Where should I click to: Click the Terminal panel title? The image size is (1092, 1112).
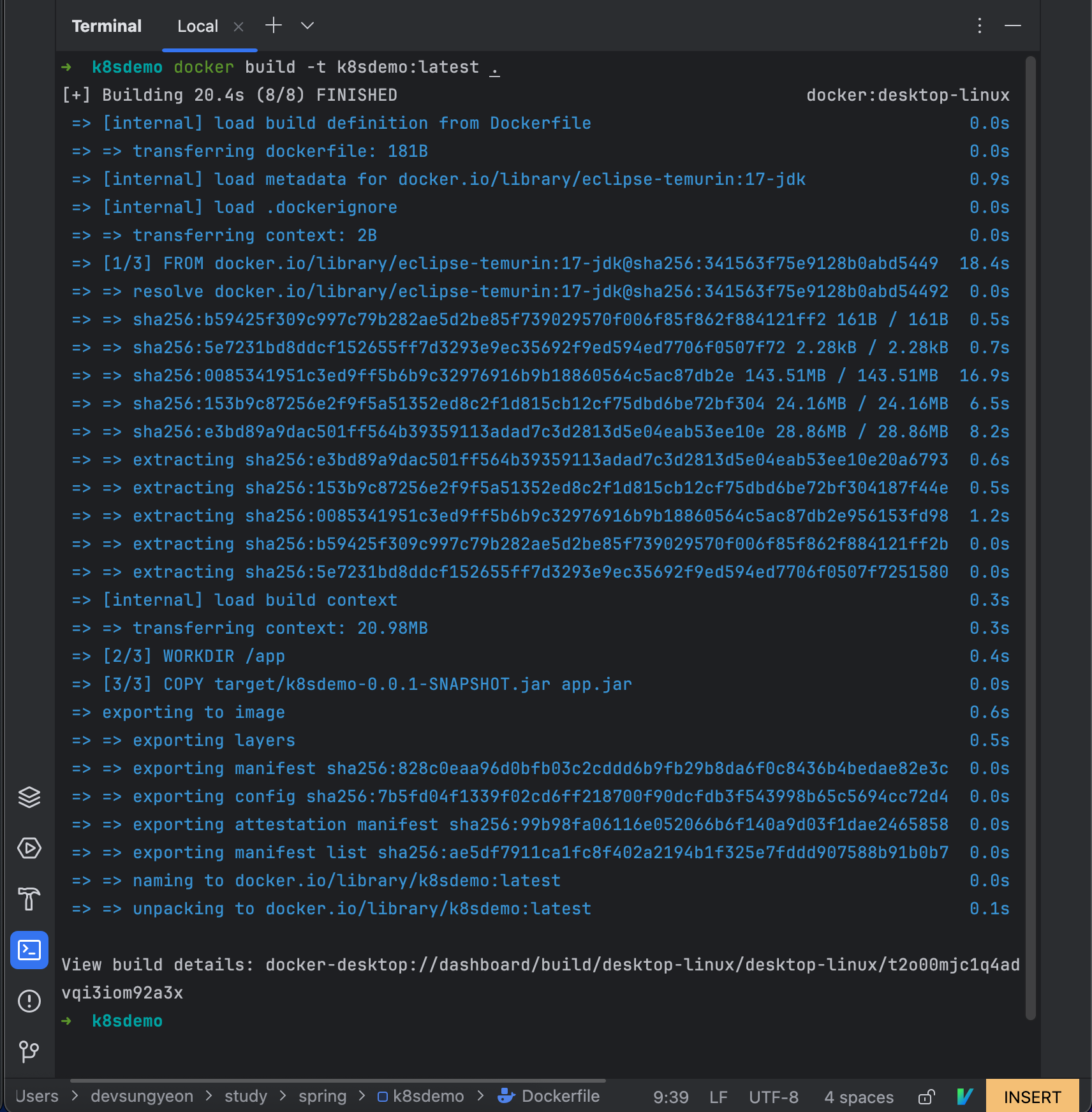tap(107, 26)
